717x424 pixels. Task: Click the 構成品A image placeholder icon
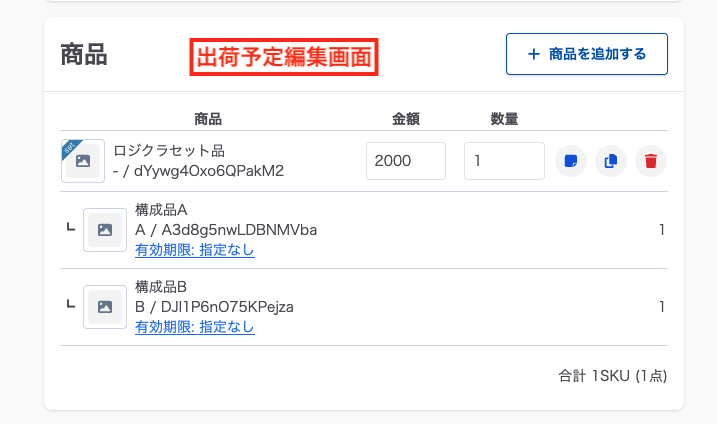click(105, 230)
